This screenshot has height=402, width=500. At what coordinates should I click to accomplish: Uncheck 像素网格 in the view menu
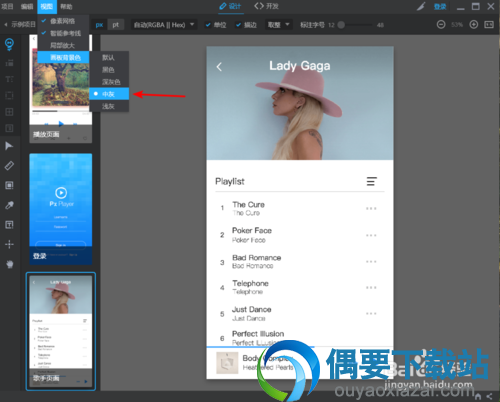click(62, 21)
